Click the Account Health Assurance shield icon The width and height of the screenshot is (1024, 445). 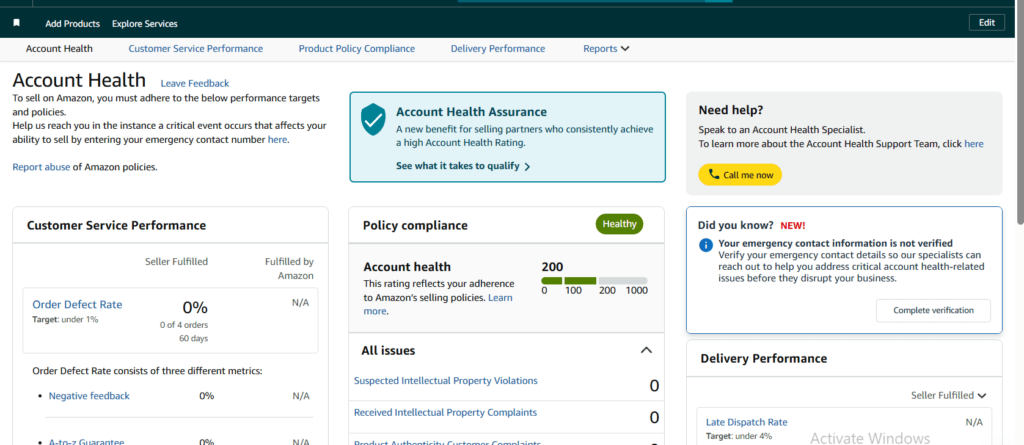374,119
